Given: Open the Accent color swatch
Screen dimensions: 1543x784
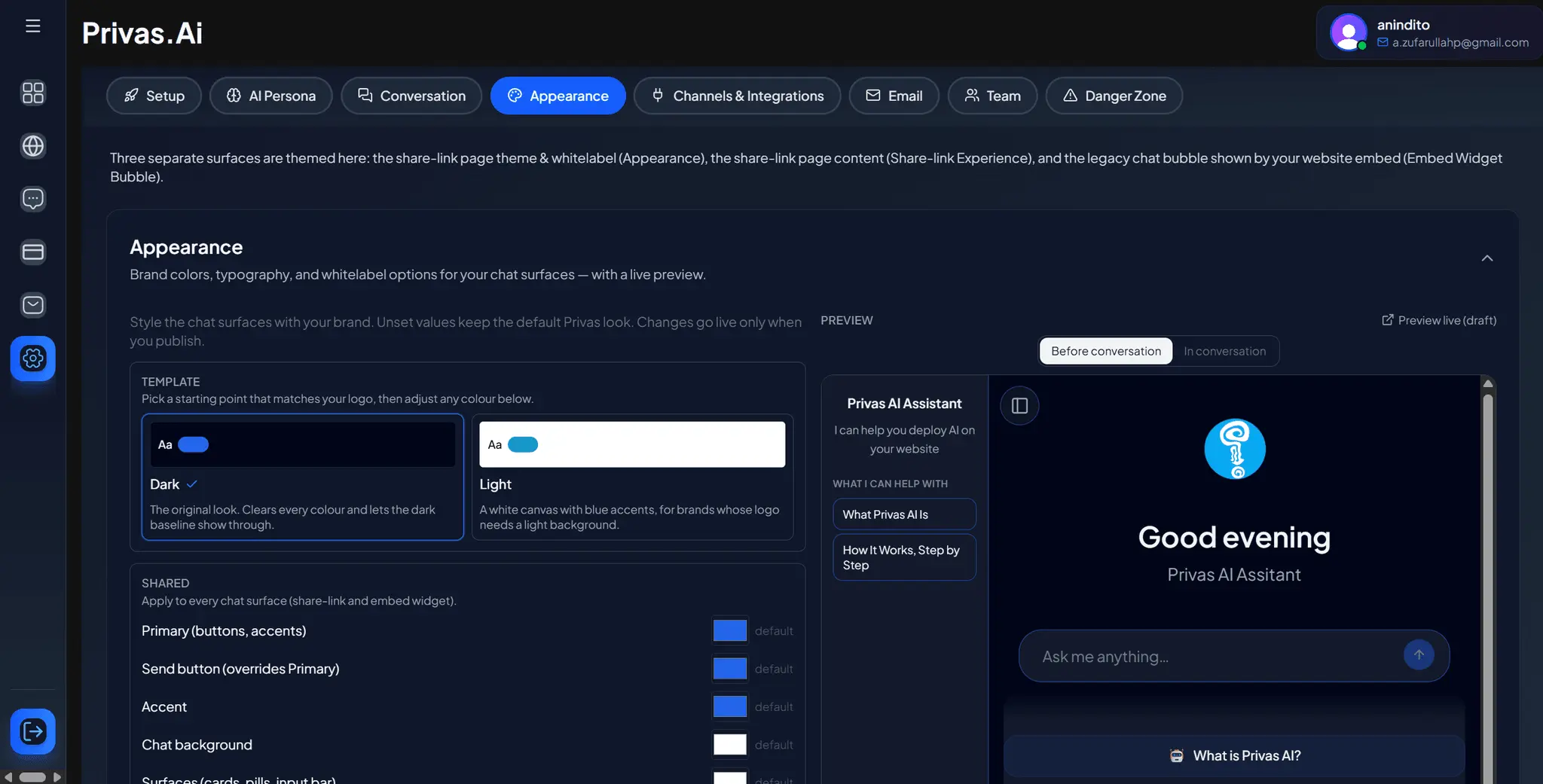Looking at the screenshot, I should click(x=730, y=706).
